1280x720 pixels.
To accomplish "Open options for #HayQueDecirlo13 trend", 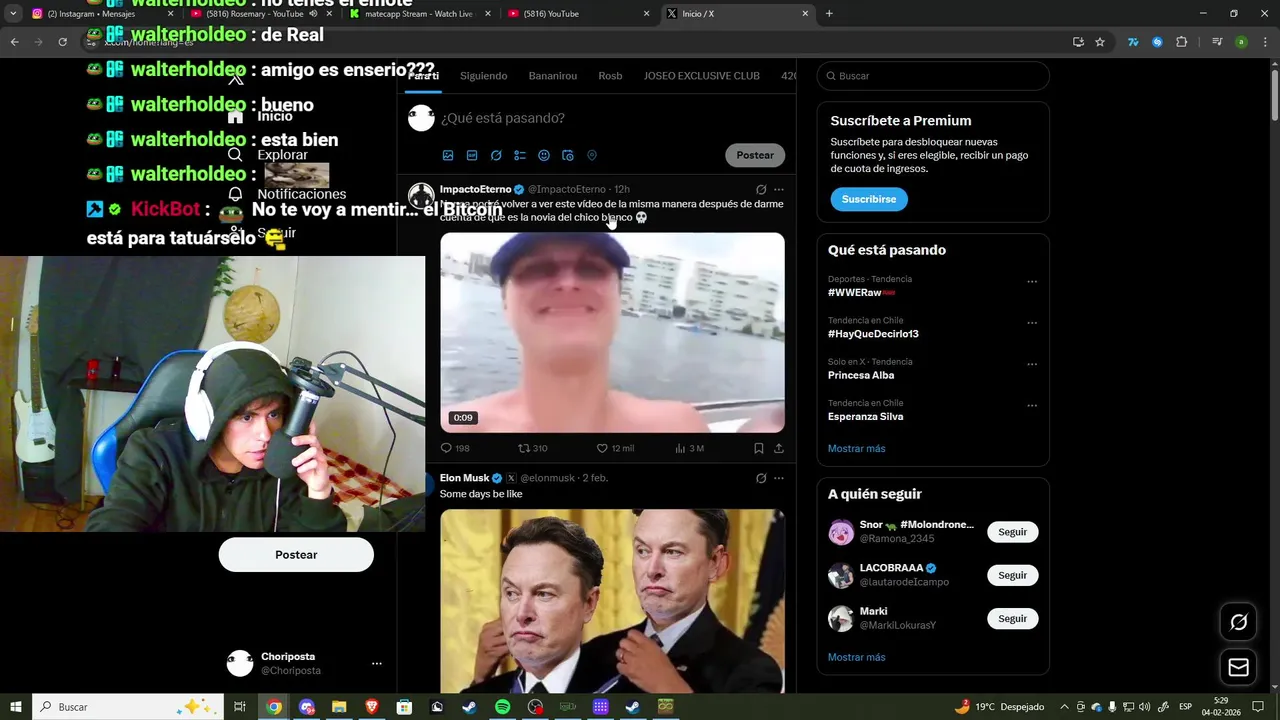I will 1032,323.
